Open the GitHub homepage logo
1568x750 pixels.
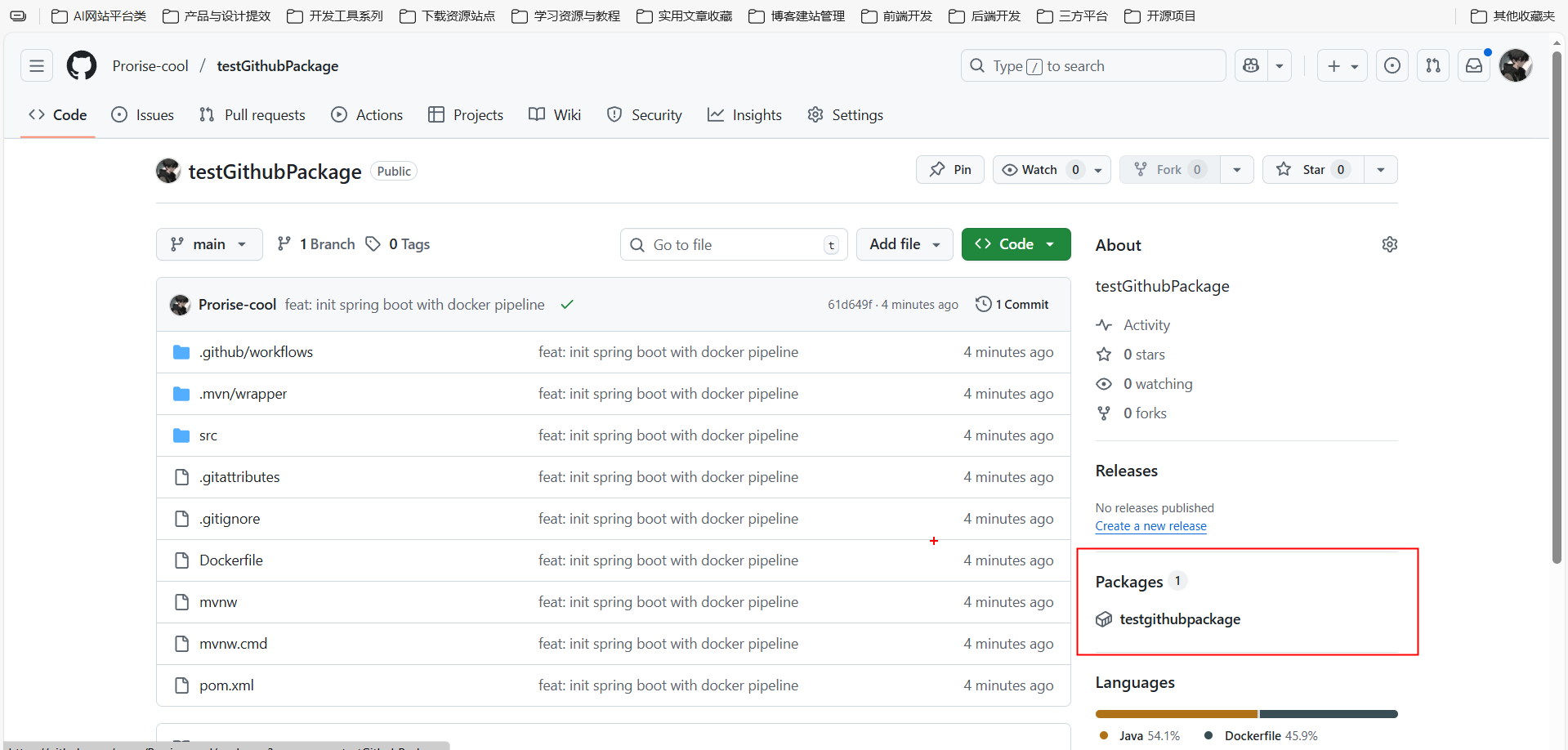pyautogui.click(x=82, y=65)
